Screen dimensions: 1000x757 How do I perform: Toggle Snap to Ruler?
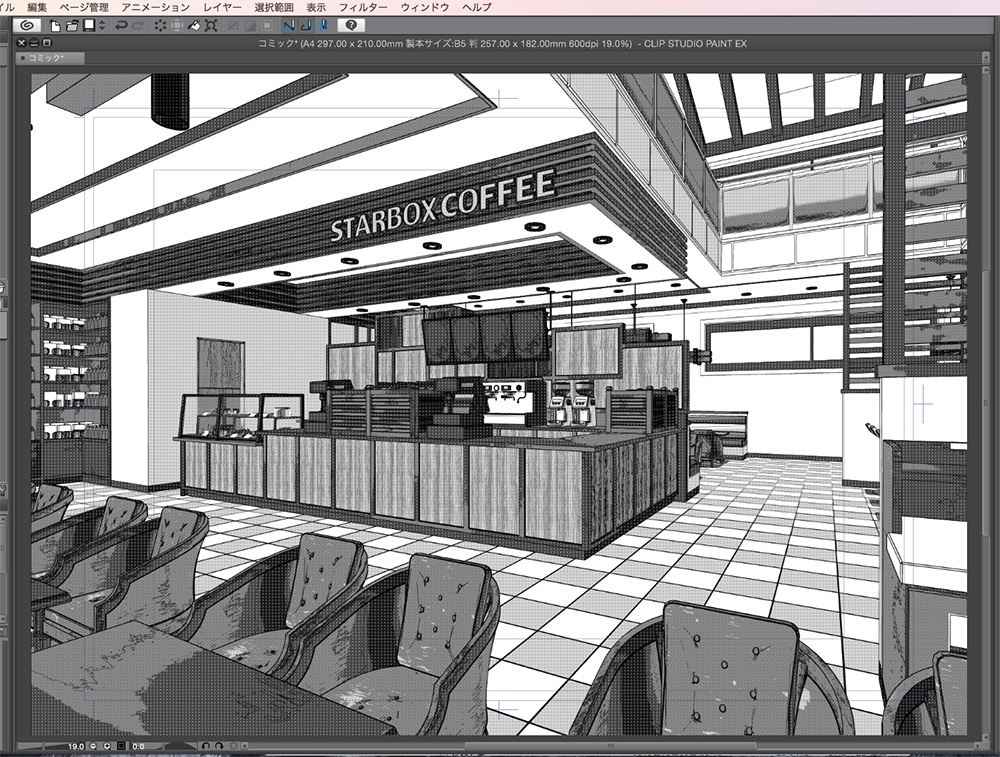click(289, 26)
